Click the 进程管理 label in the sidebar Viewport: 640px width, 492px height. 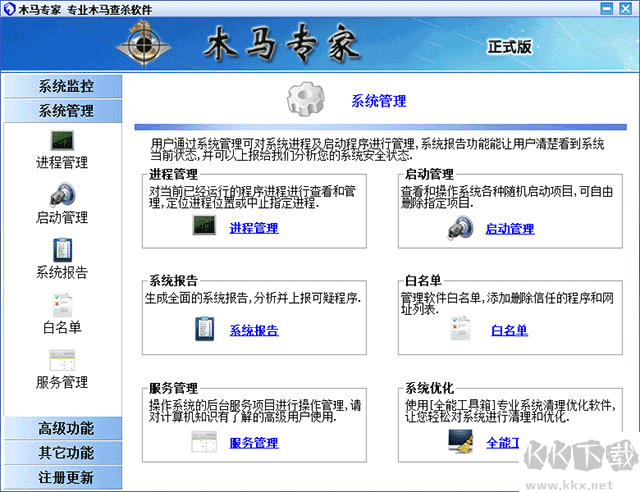click(62, 163)
